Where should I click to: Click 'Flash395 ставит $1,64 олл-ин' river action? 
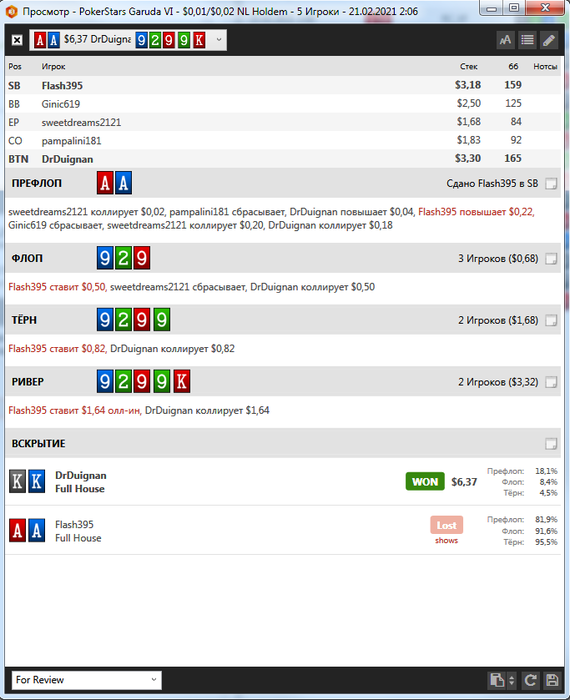click(x=75, y=410)
